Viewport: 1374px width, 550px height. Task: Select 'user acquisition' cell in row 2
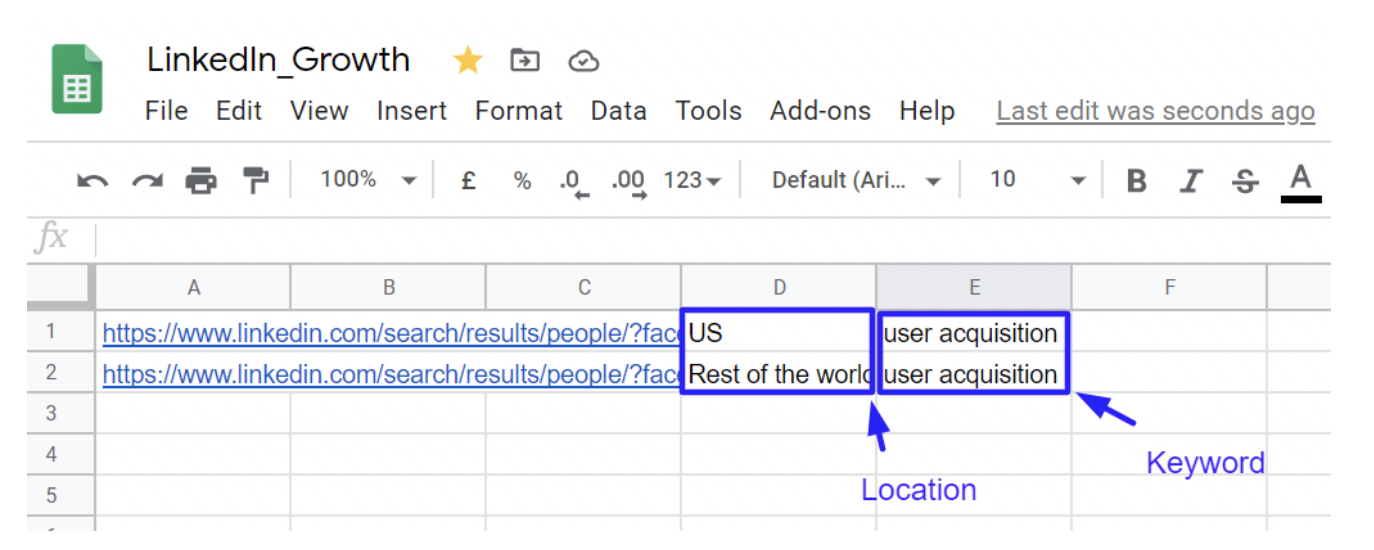(973, 373)
